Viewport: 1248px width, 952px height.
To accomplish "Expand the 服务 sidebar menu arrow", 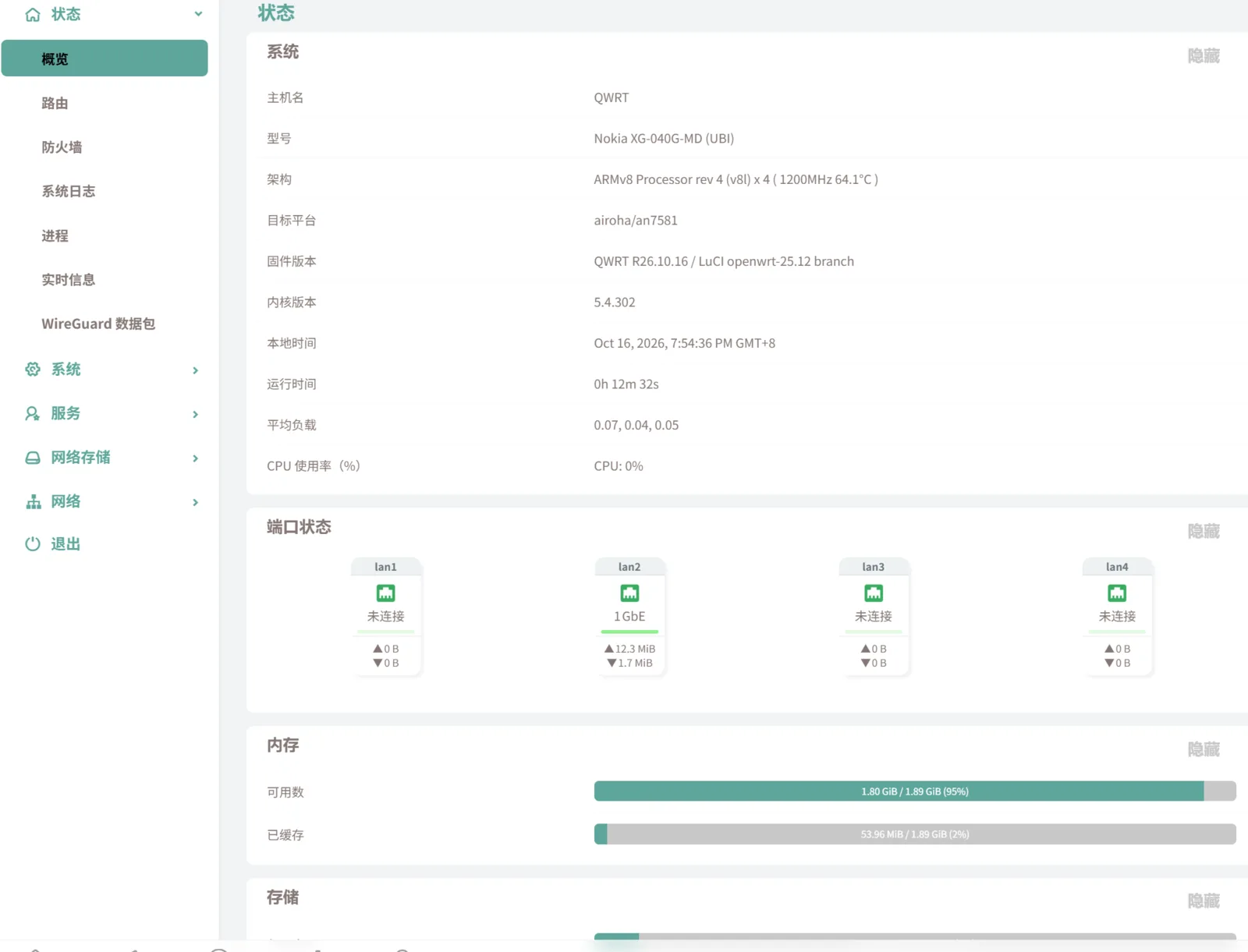I will [196, 415].
